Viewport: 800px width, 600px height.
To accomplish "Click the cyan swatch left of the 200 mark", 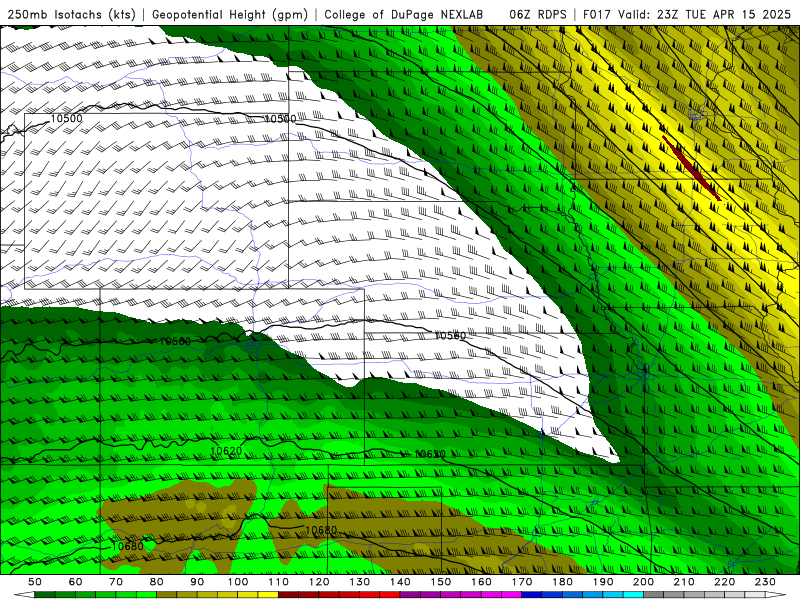I will [633, 595].
